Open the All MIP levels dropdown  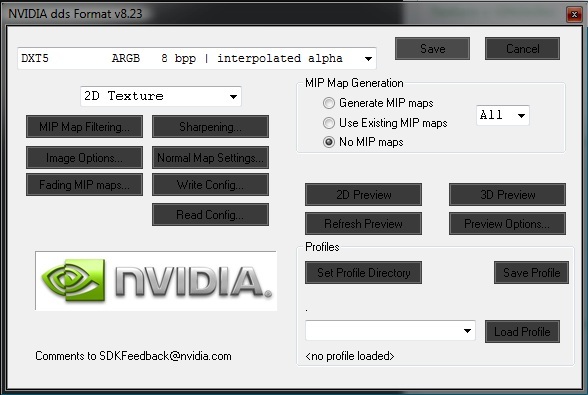pyautogui.click(x=502, y=115)
